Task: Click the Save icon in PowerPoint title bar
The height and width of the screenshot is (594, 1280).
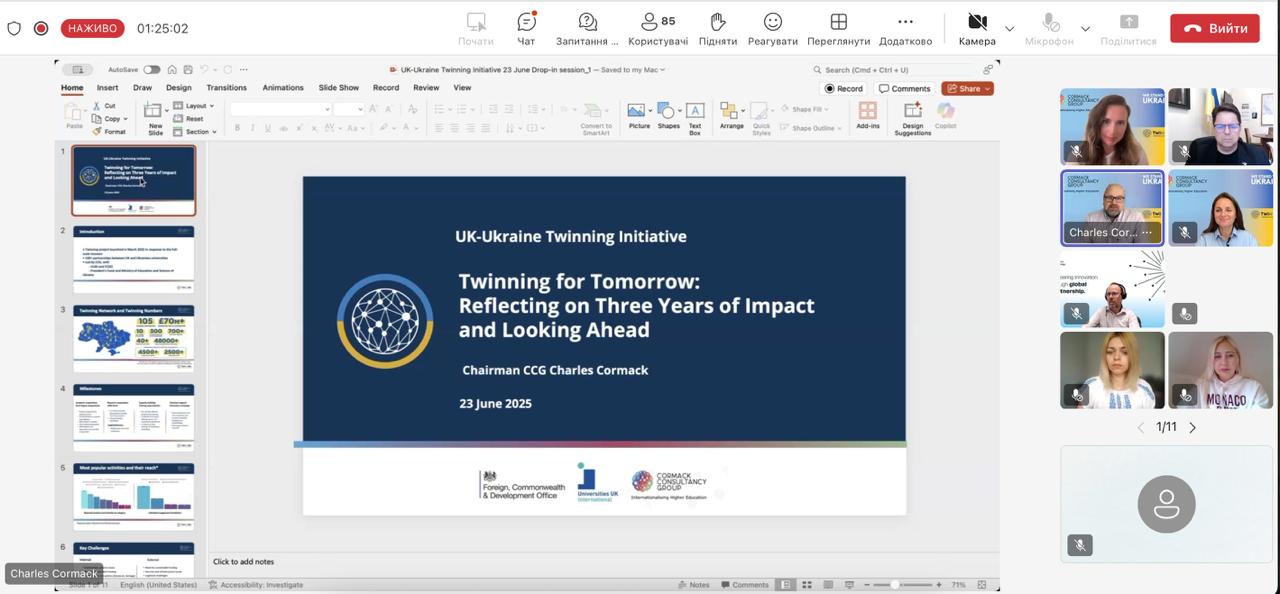Action: pyautogui.click(x=187, y=70)
